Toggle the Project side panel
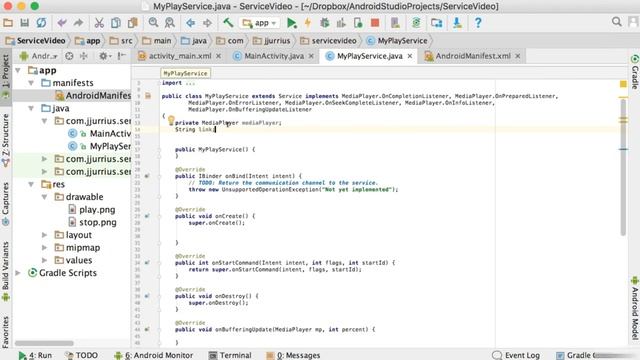The image size is (640, 360). [x=6, y=76]
